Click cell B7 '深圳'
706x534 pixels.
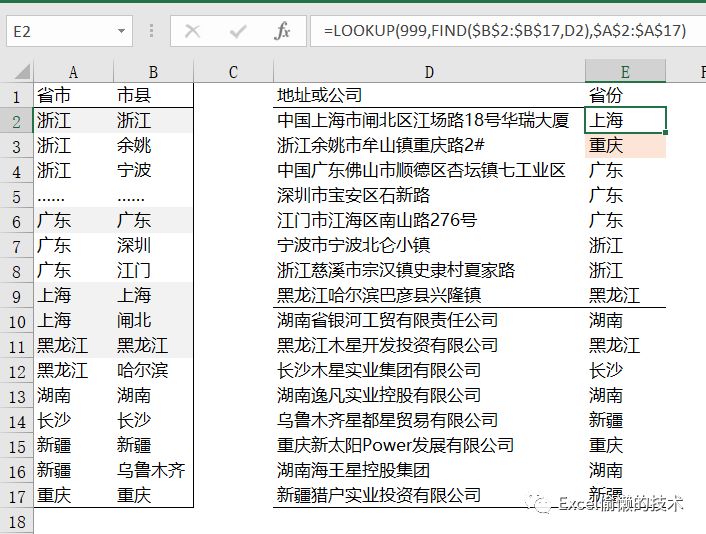(153, 245)
